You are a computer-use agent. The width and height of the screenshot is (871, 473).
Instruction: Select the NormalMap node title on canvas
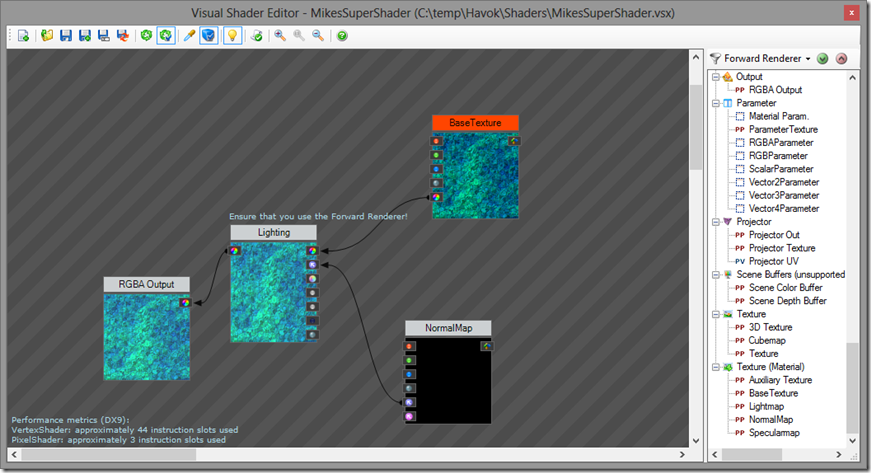tap(447, 328)
